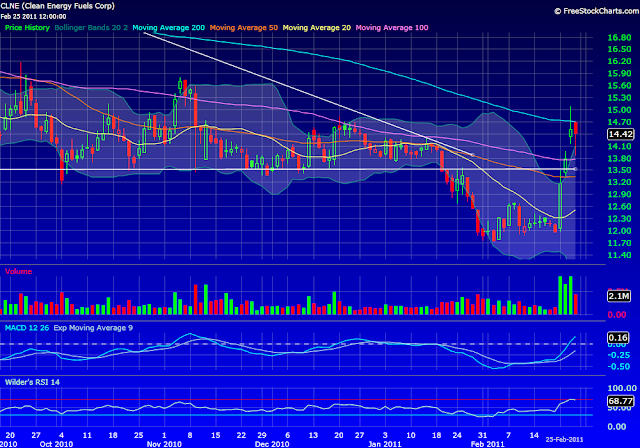Viewport: 640px width, 448px height.
Task: Click the CLNE (Clean Energy Fuels Corp) title
Action: [58, 6]
